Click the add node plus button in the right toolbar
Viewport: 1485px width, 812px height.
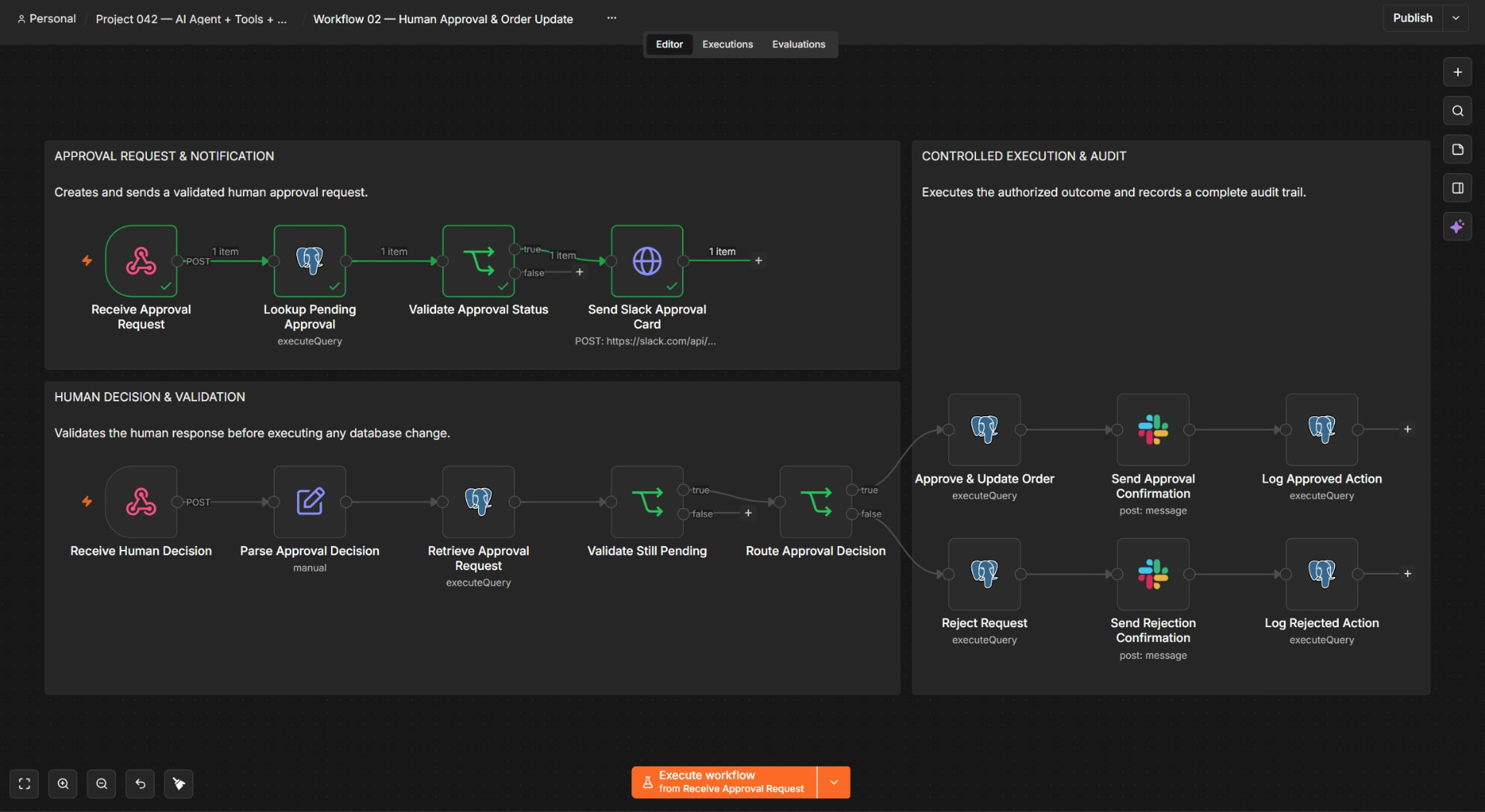[1457, 72]
